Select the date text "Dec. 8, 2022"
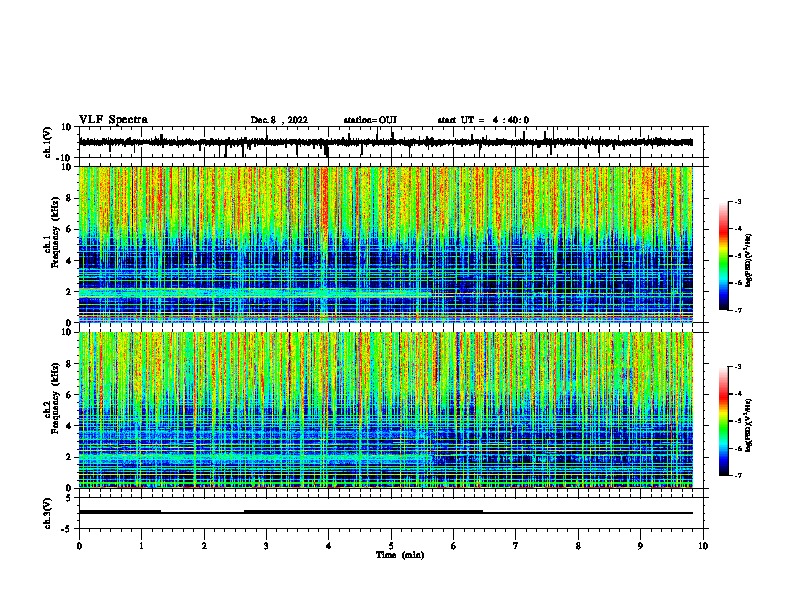 pyautogui.click(x=279, y=120)
